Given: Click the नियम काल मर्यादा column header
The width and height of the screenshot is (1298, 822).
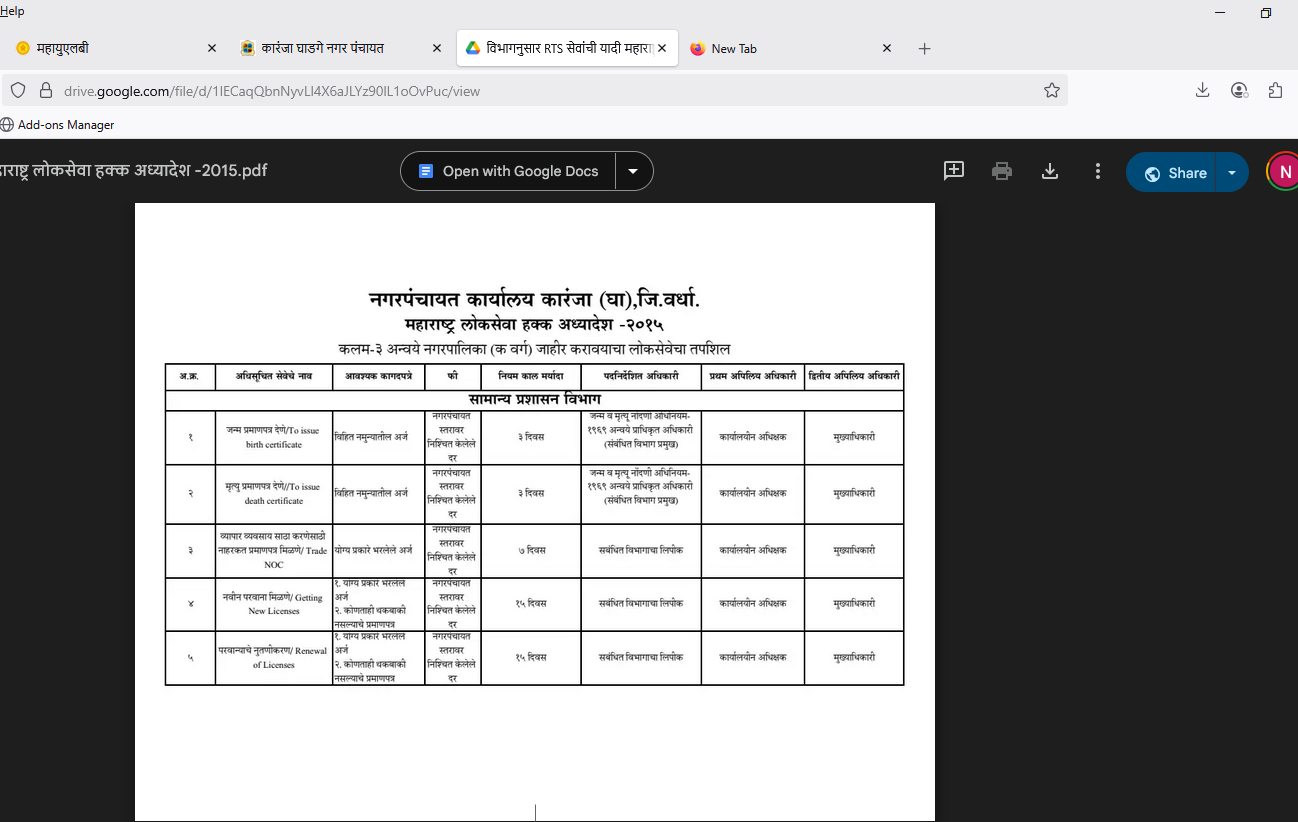Looking at the screenshot, I should click(x=530, y=376).
